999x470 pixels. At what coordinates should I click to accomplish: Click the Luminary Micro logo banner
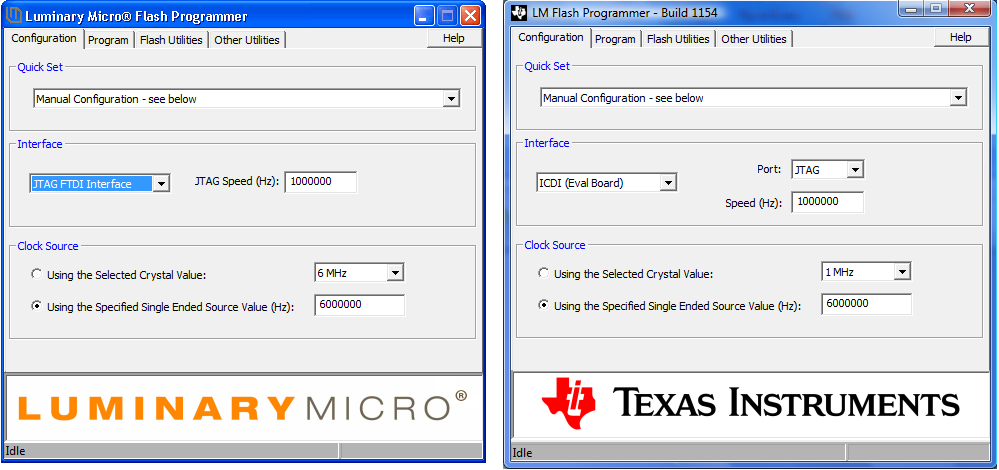point(243,406)
